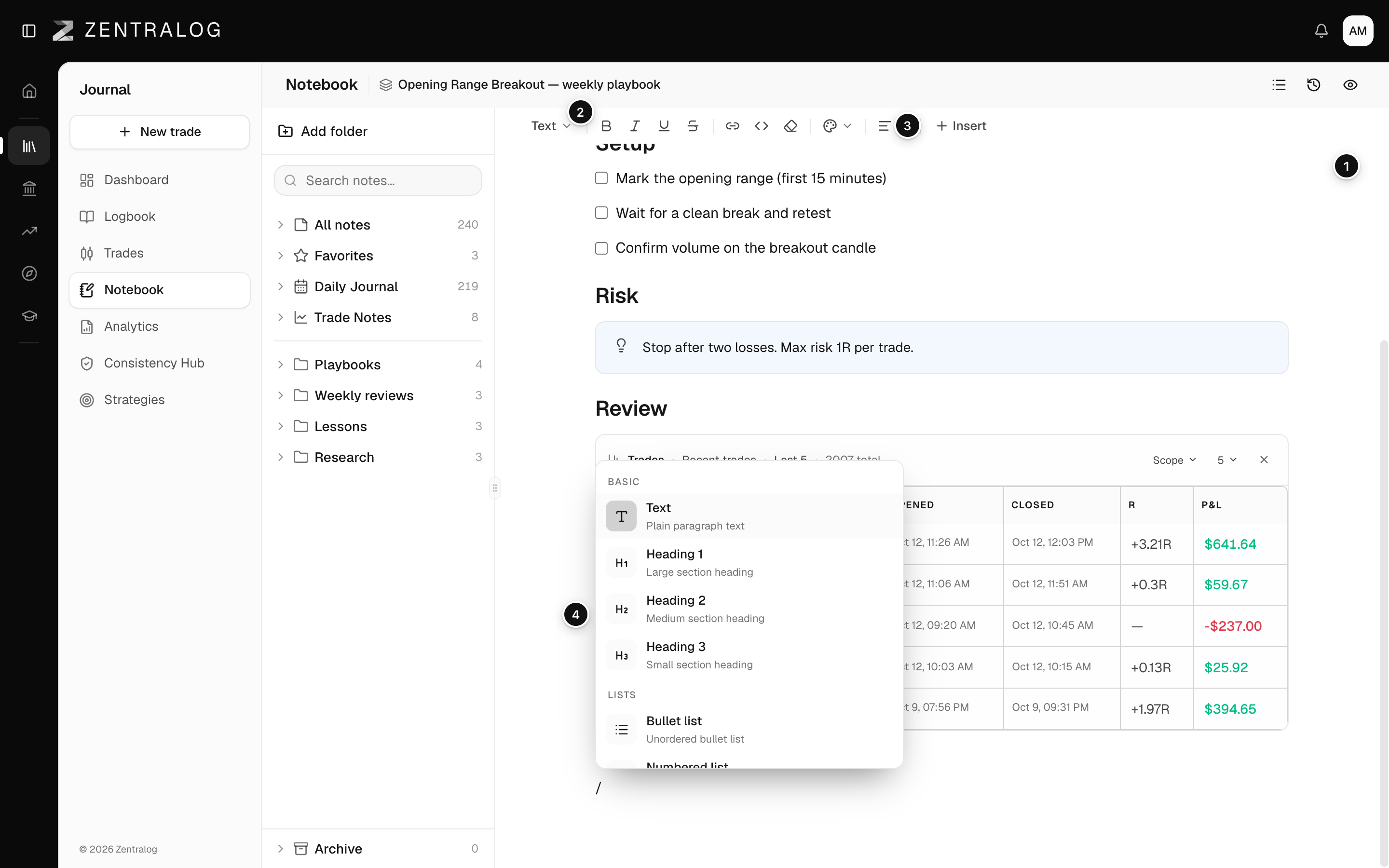Choose Heading 1 from the block menu
The width and height of the screenshot is (1389, 868).
749,563
